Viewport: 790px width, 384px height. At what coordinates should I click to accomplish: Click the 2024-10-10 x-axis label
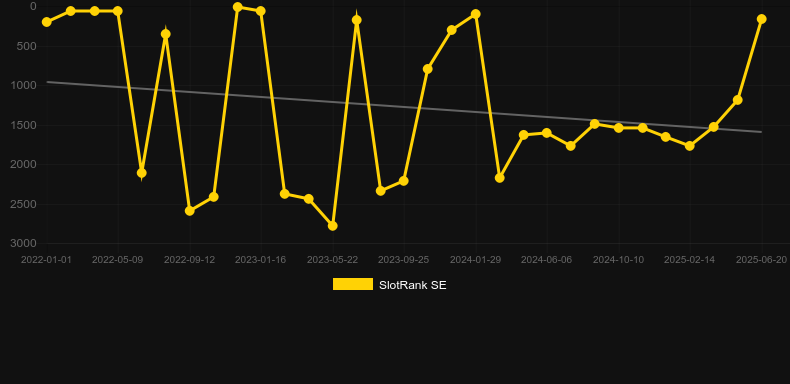tap(618, 260)
